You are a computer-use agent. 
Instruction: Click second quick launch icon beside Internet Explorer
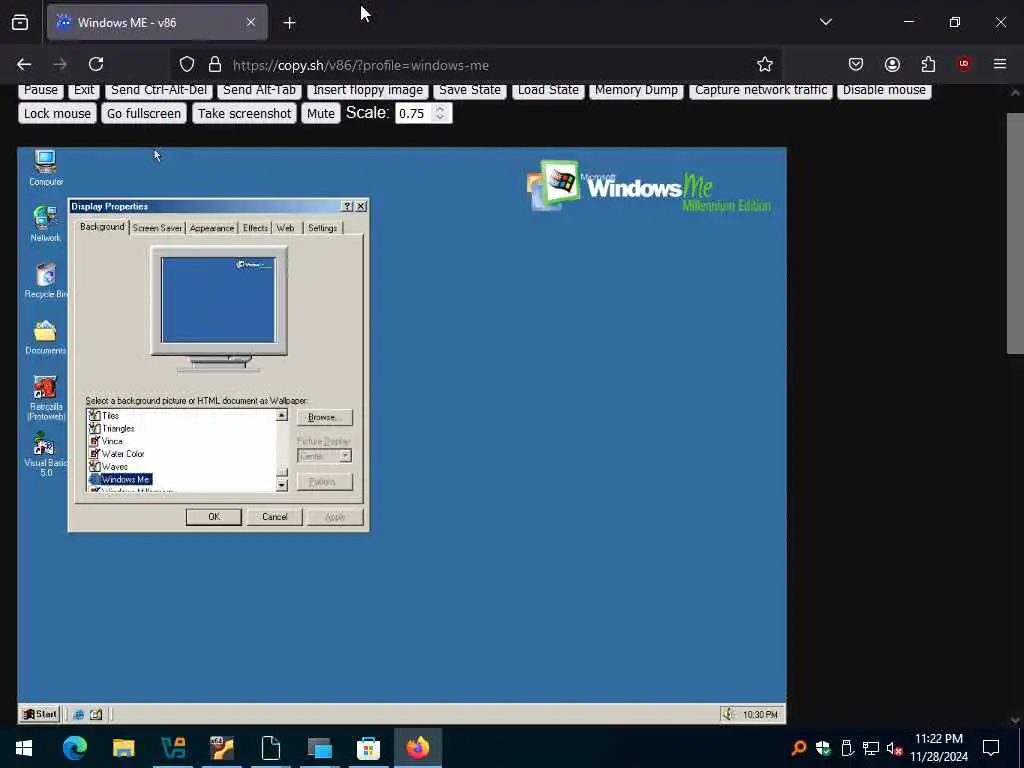coord(96,714)
